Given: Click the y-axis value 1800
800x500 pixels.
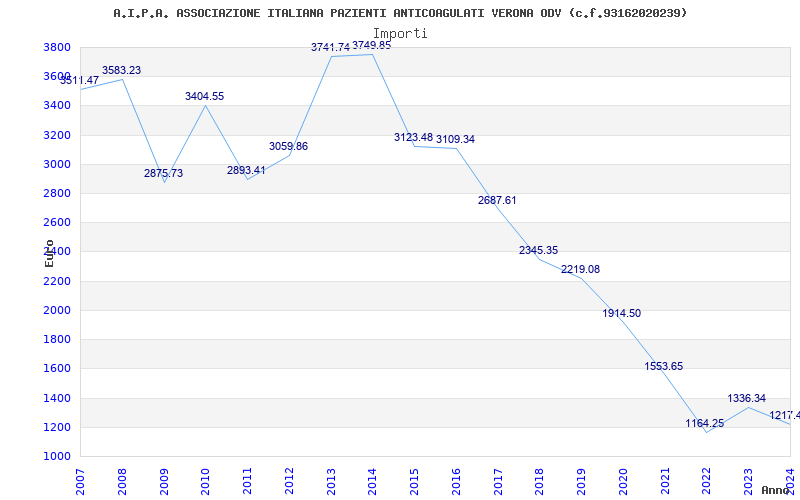Looking at the screenshot, I should click(58, 339).
